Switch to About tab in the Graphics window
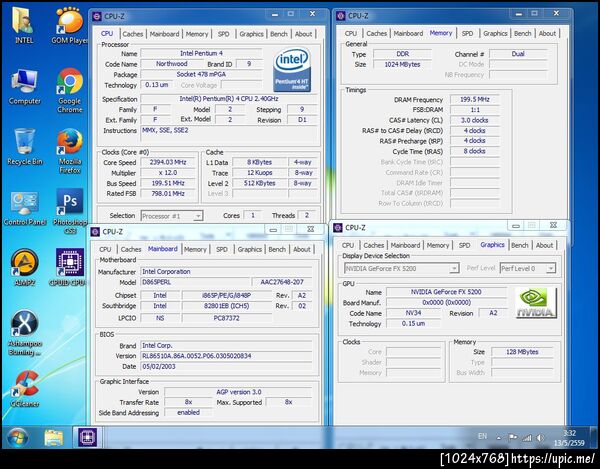 click(544, 245)
